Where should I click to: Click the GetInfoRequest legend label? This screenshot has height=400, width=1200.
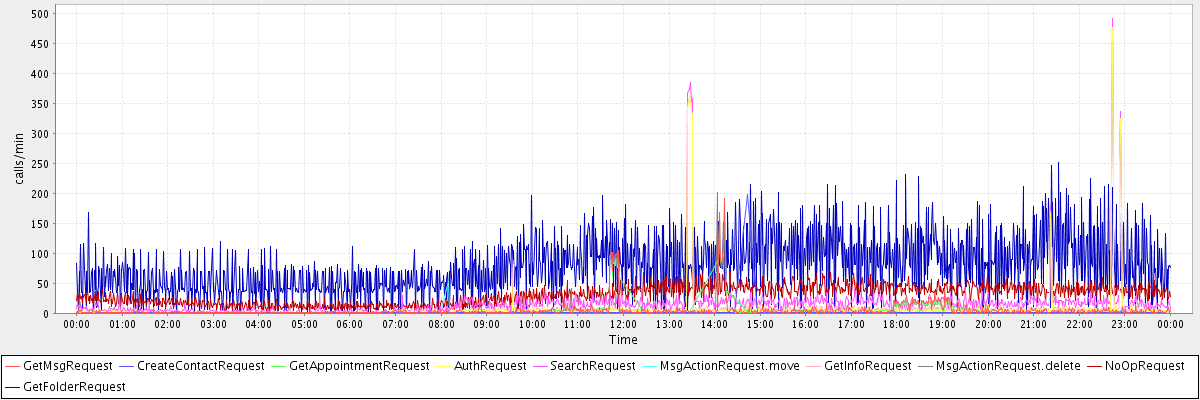pyautogui.click(x=868, y=366)
